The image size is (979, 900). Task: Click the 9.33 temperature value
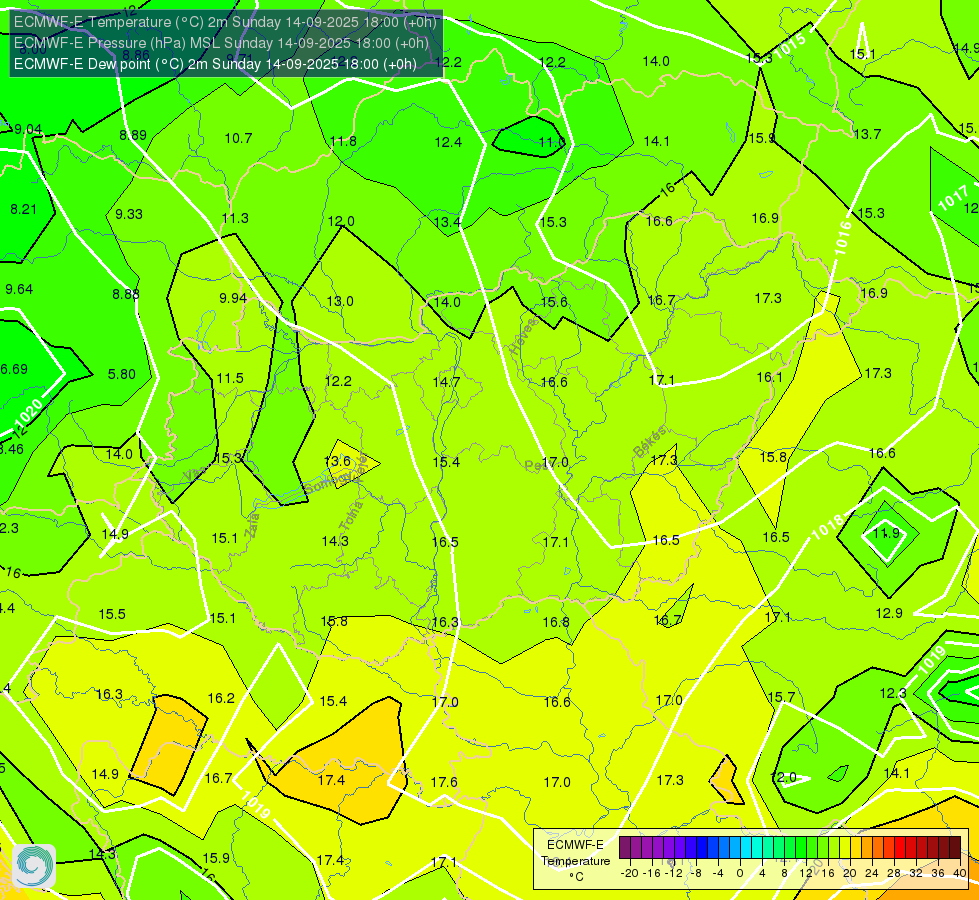point(129,214)
